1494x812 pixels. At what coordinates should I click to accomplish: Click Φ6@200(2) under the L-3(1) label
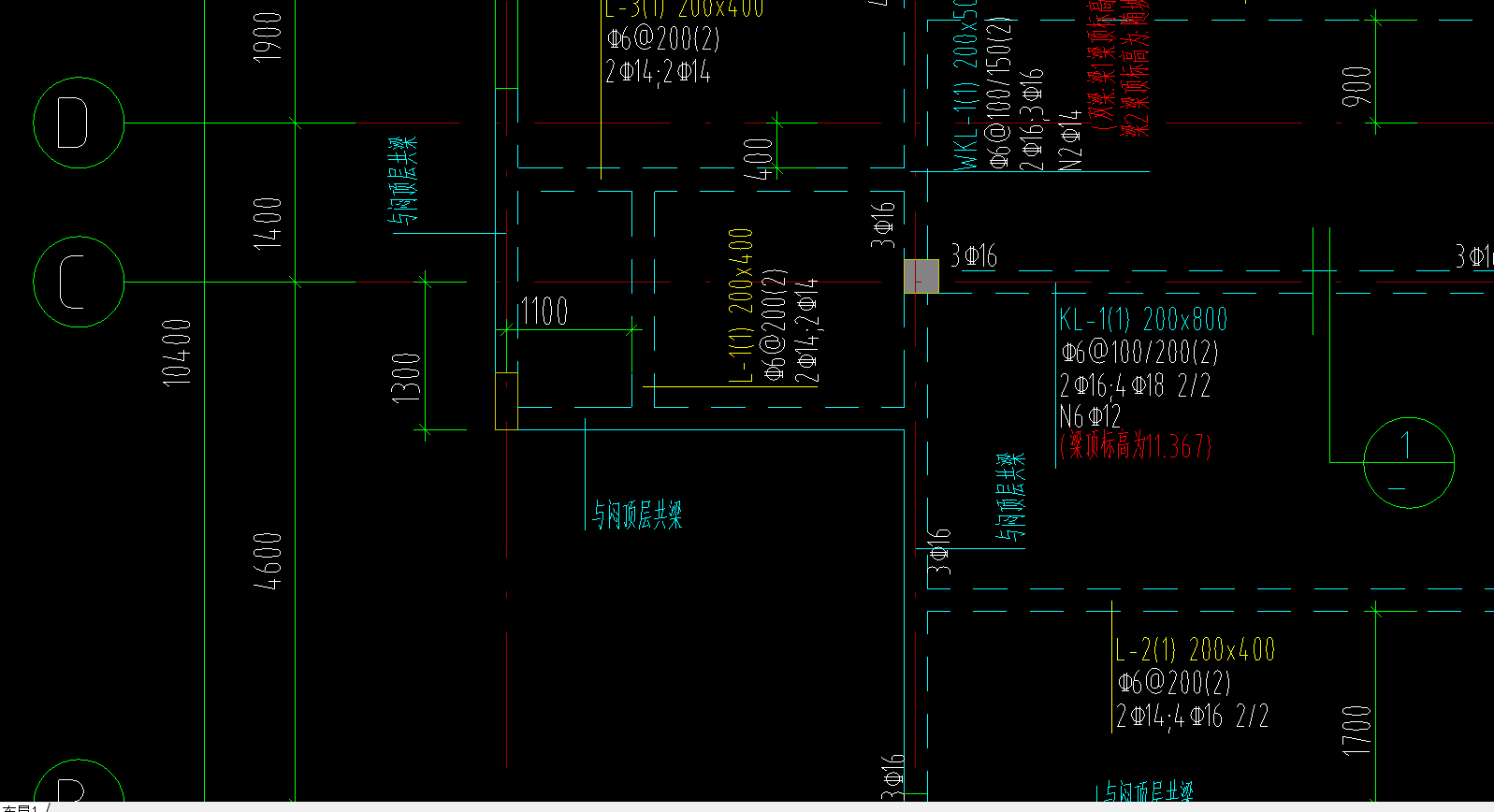663,37
